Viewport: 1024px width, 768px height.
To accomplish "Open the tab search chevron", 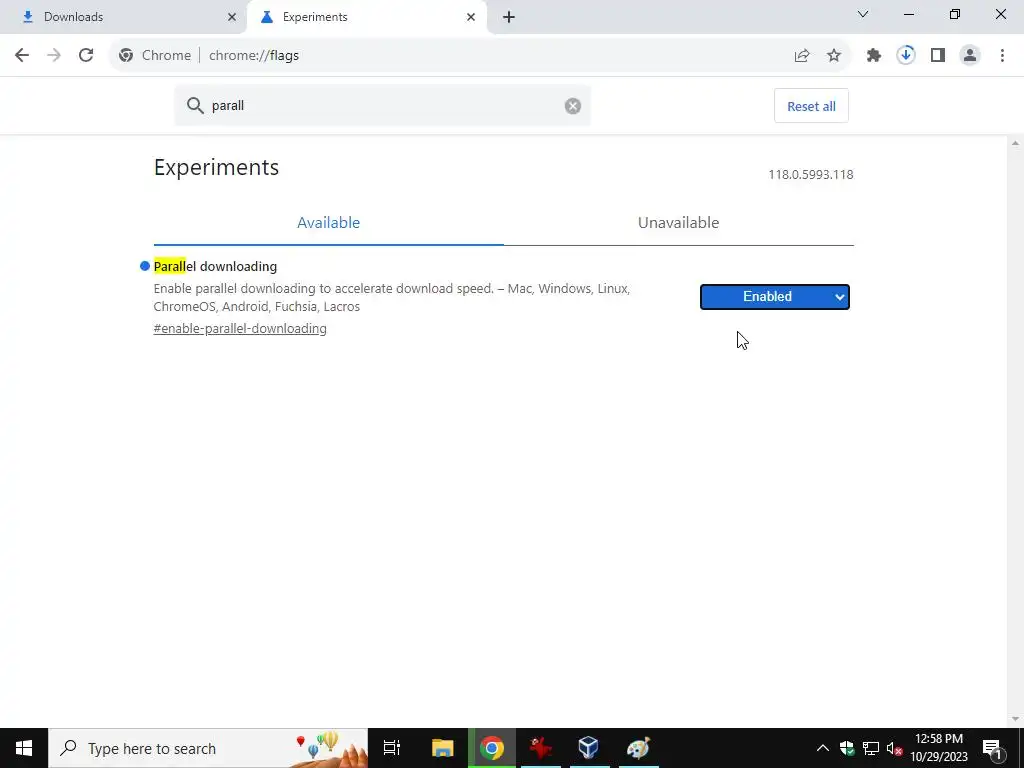I will pos(863,14).
